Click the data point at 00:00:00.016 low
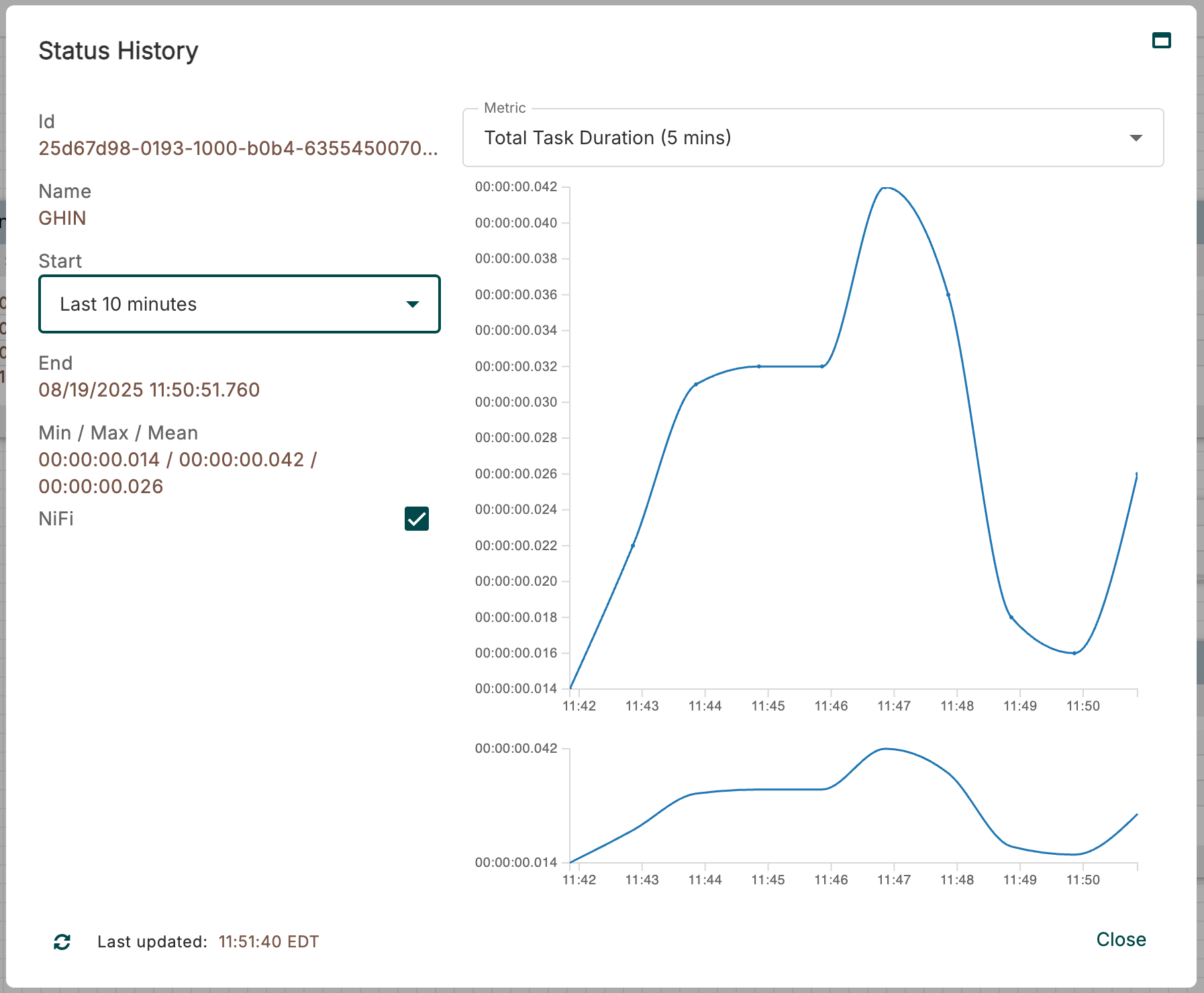 (x=1074, y=653)
